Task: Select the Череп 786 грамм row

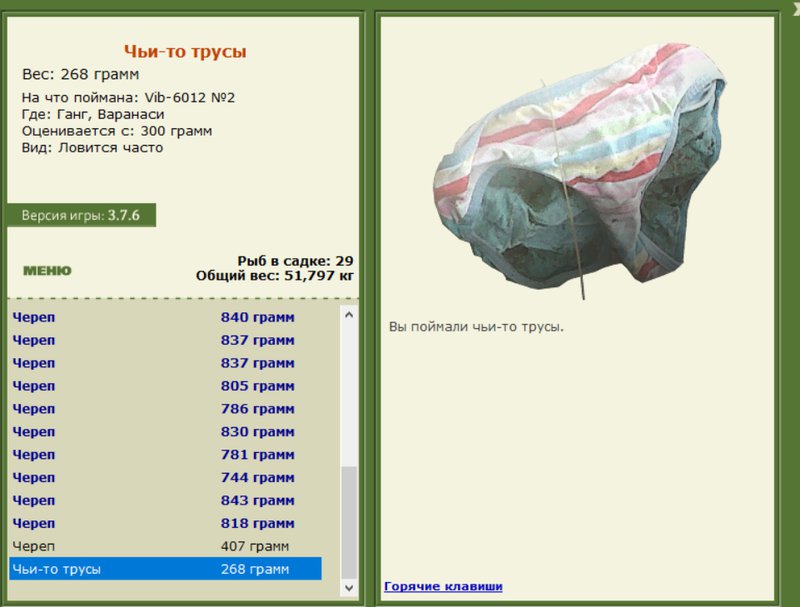Action: 165,409
